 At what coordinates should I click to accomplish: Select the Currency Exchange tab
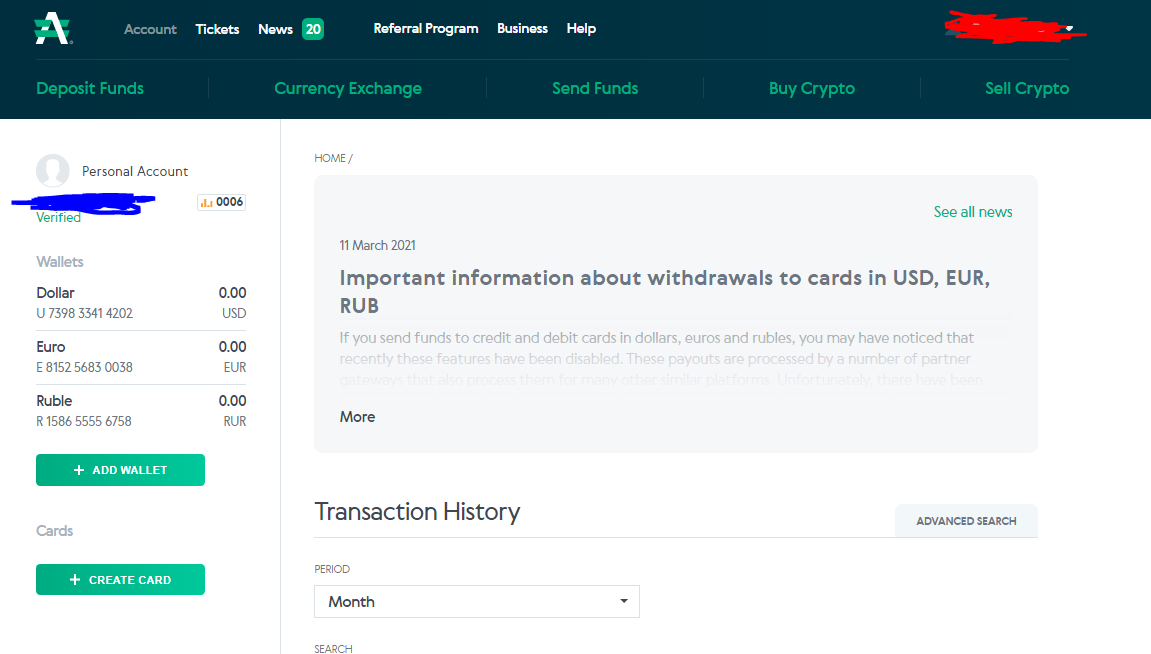point(348,88)
